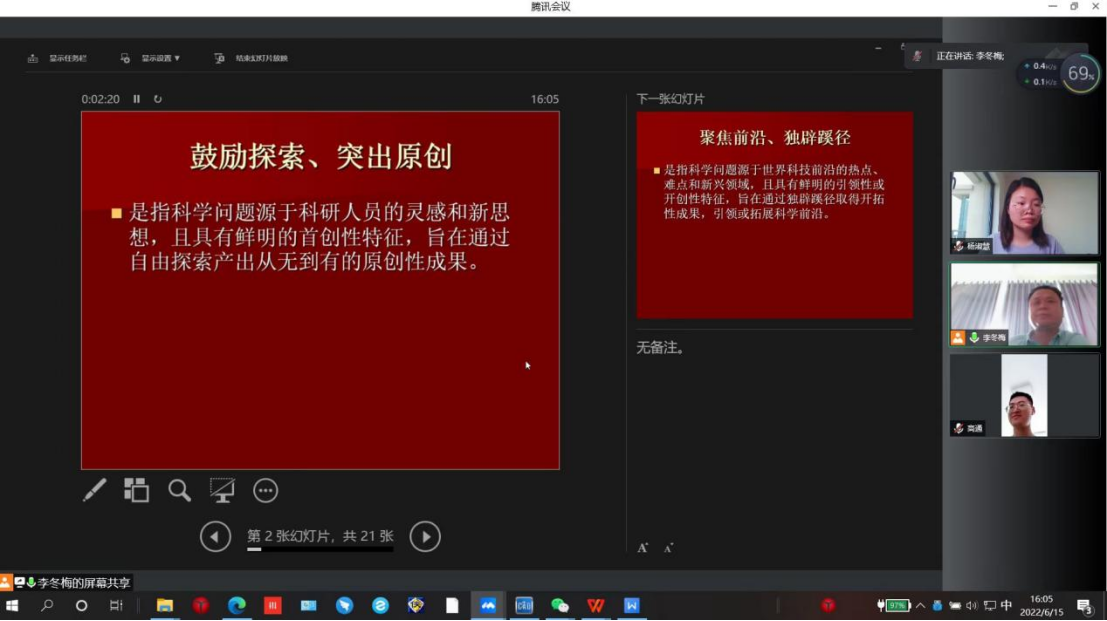Increase the notes text size
Screen dimensions: 1107x621
[643, 548]
